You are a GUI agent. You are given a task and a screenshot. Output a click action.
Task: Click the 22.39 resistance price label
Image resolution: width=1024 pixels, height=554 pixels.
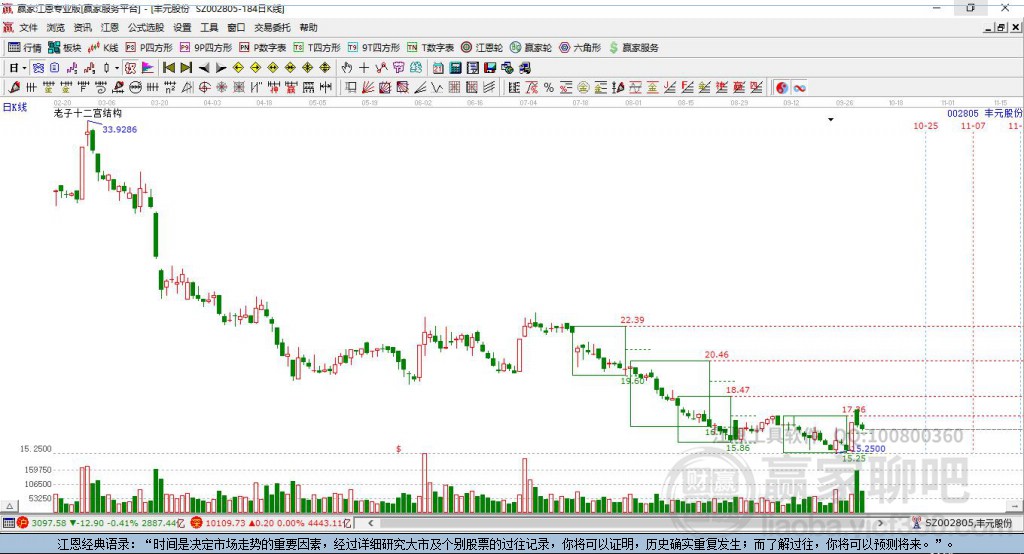pyautogui.click(x=632, y=320)
